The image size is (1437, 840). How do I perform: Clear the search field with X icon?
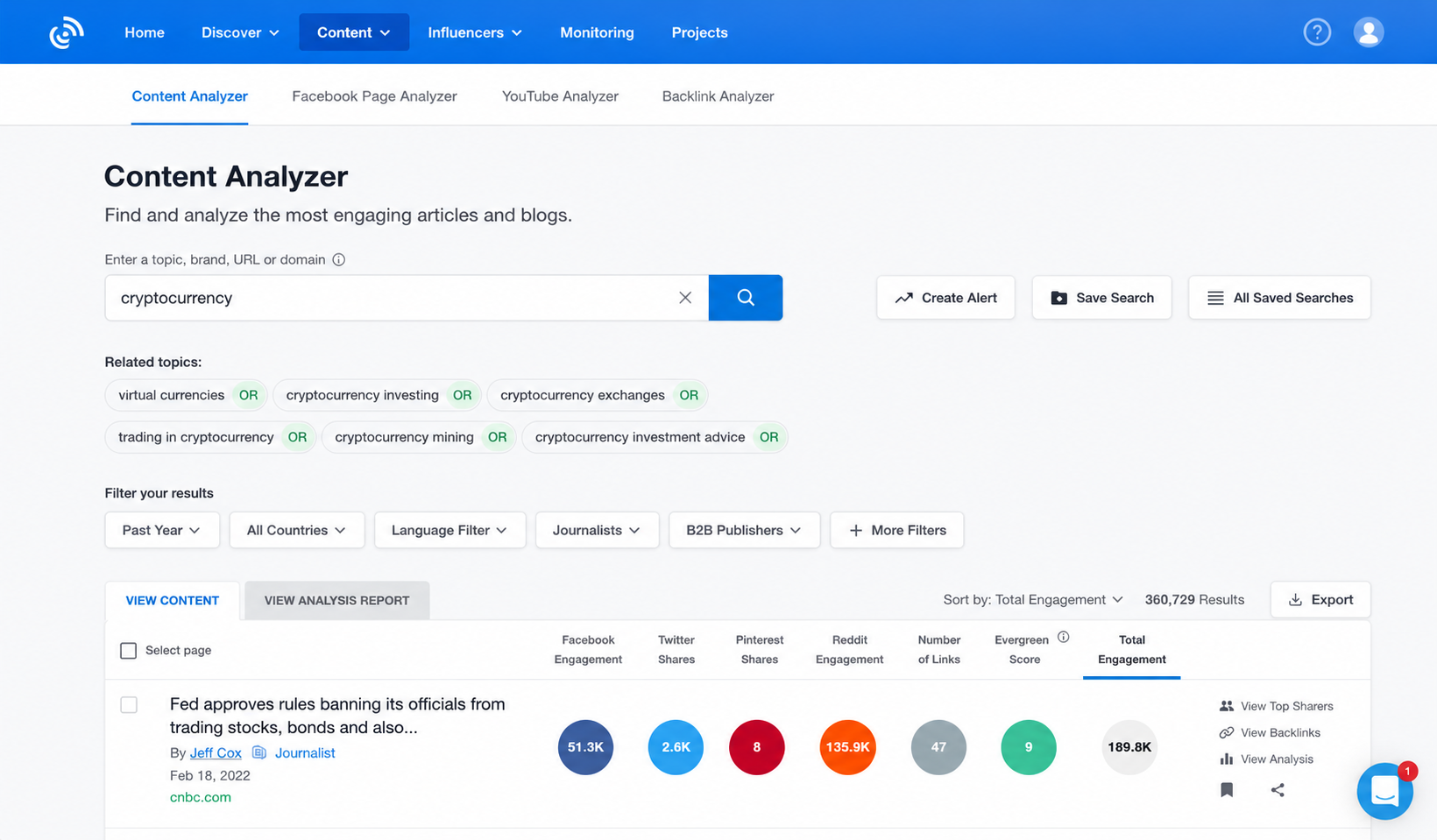685,298
